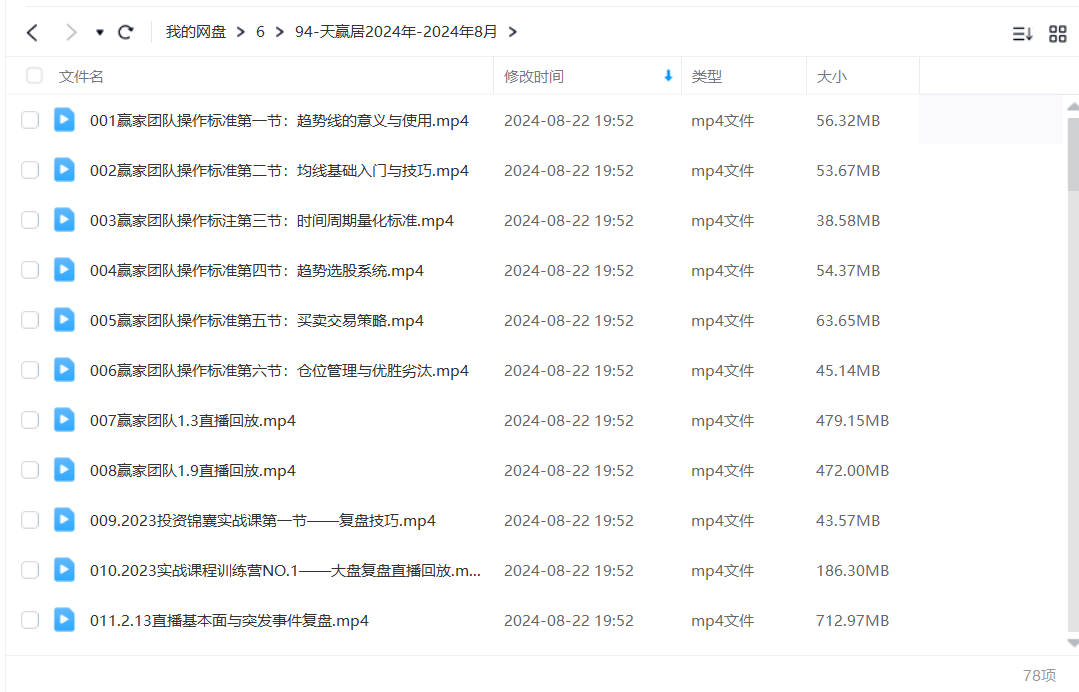Click video icon of 008赢家团队1.9直播回放
Viewport: 1079px width, 692px height.
click(x=64, y=470)
